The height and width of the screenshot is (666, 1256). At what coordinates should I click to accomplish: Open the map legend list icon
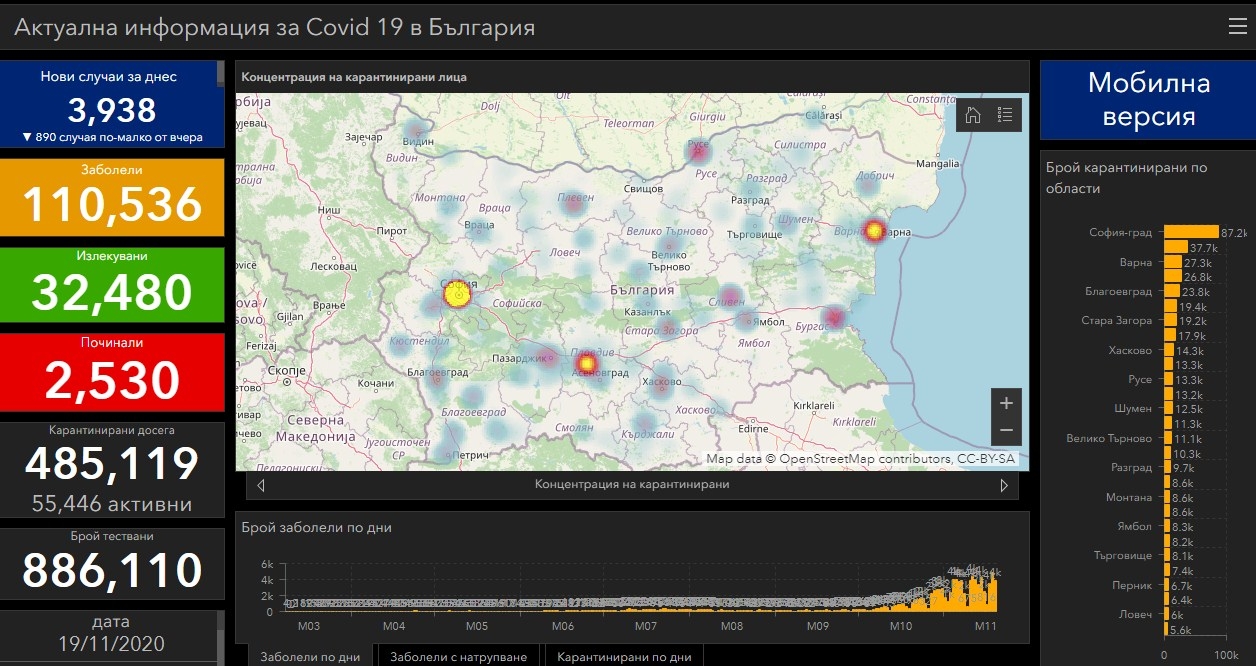pos(1005,115)
